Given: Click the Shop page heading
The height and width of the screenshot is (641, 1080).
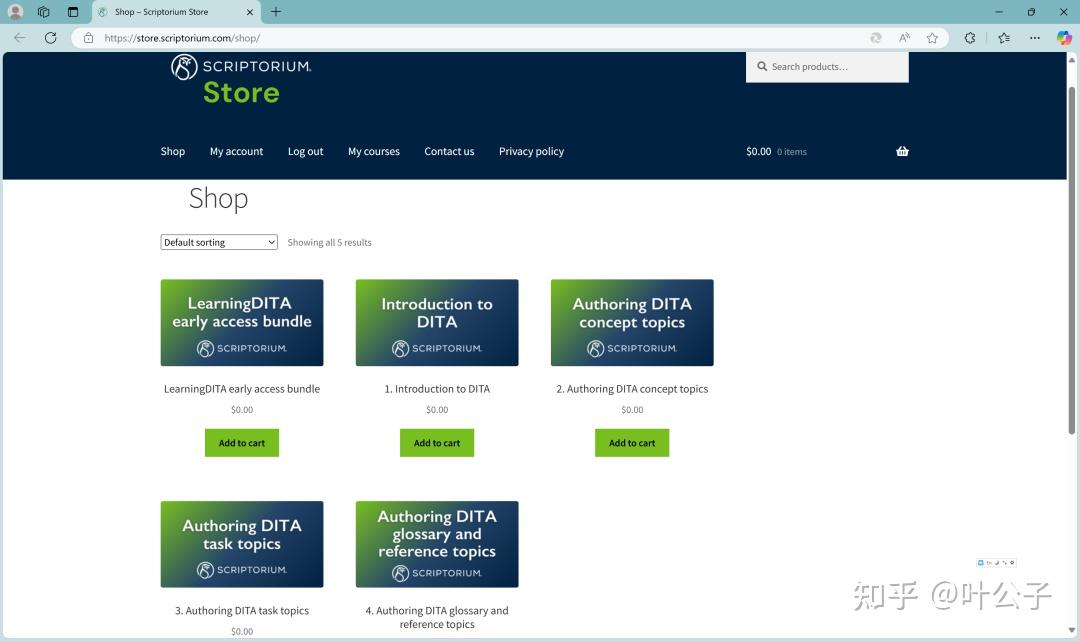Looking at the screenshot, I should point(218,199).
